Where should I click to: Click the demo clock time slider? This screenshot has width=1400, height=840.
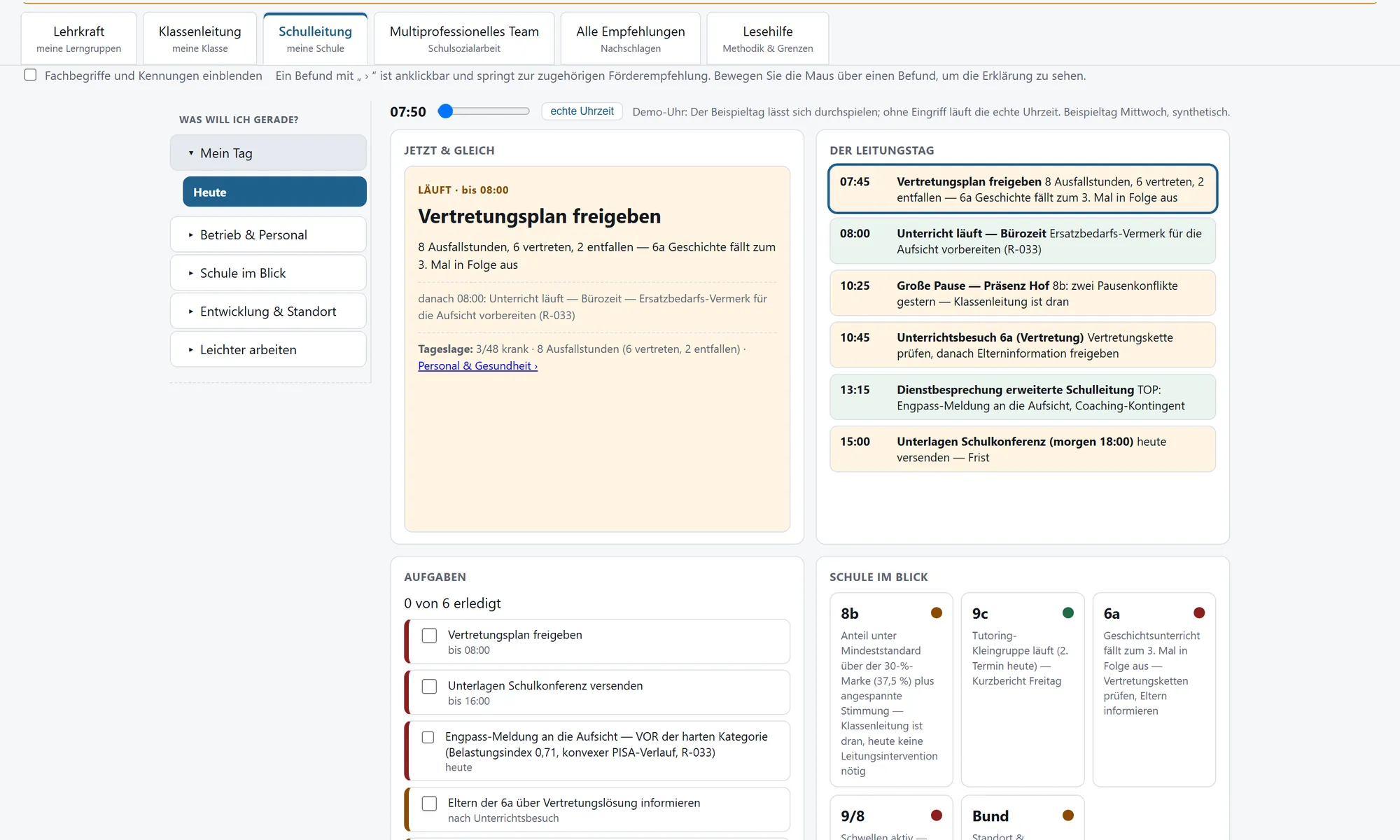tap(484, 111)
